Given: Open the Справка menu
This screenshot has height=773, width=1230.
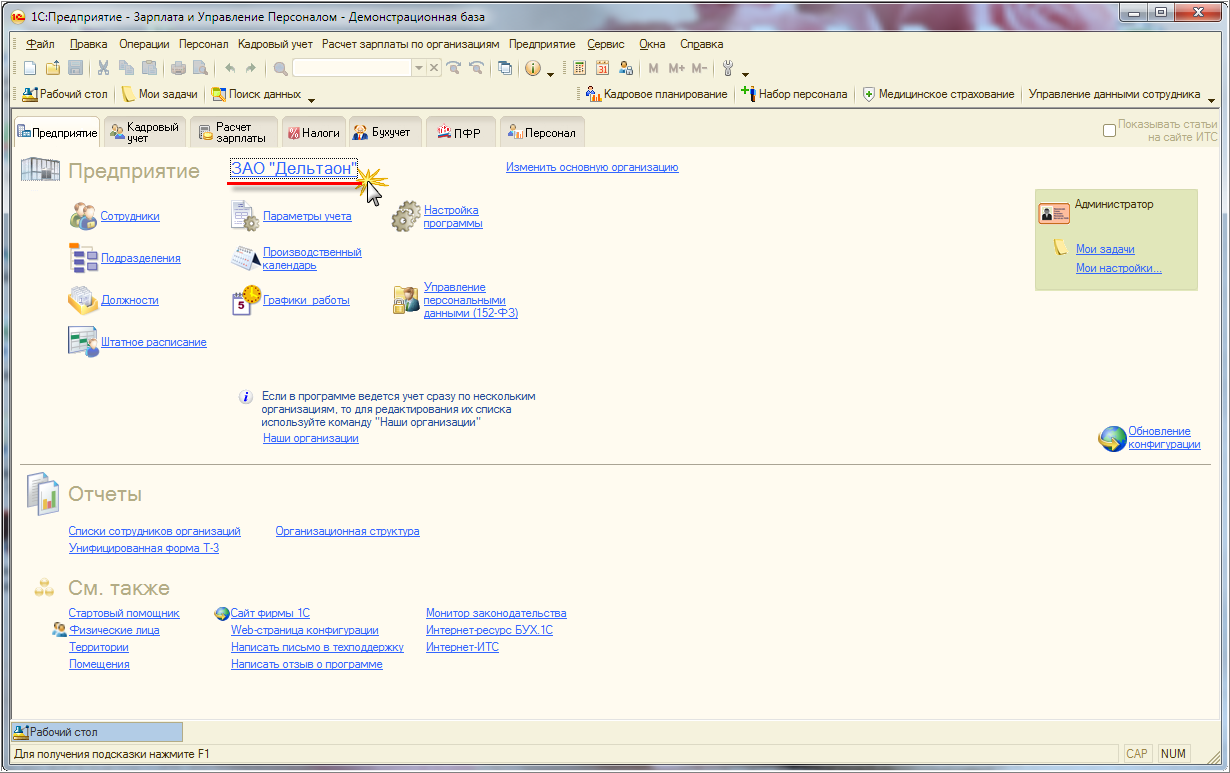Looking at the screenshot, I should pos(701,44).
